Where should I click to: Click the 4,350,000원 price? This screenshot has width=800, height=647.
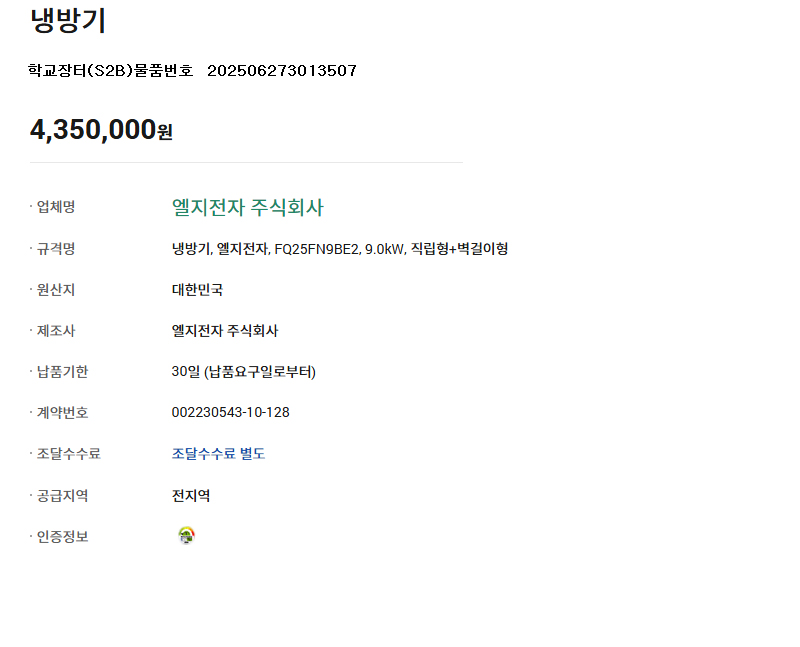[x=101, y=130]
